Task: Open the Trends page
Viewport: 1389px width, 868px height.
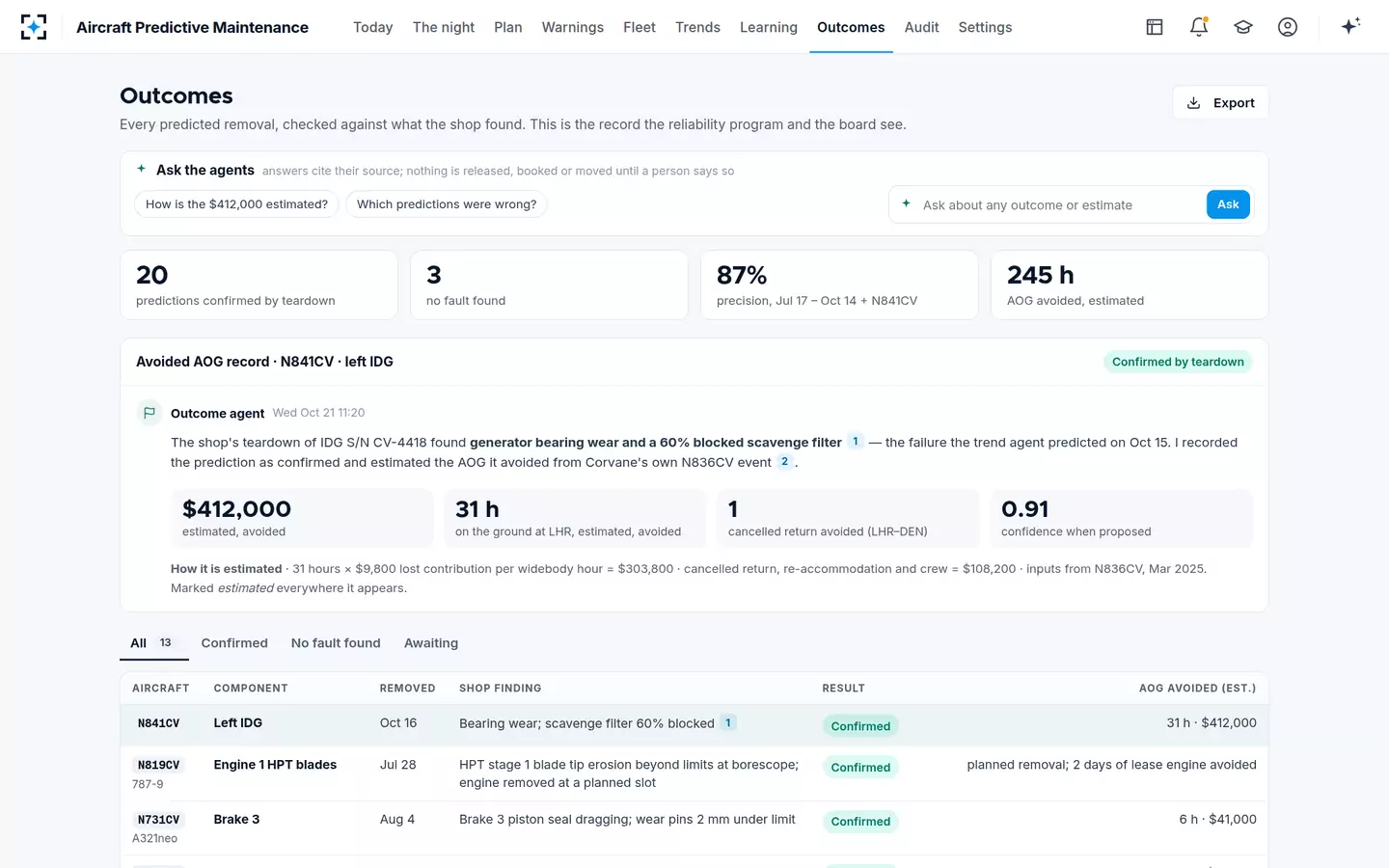Action: click(698, 27)
